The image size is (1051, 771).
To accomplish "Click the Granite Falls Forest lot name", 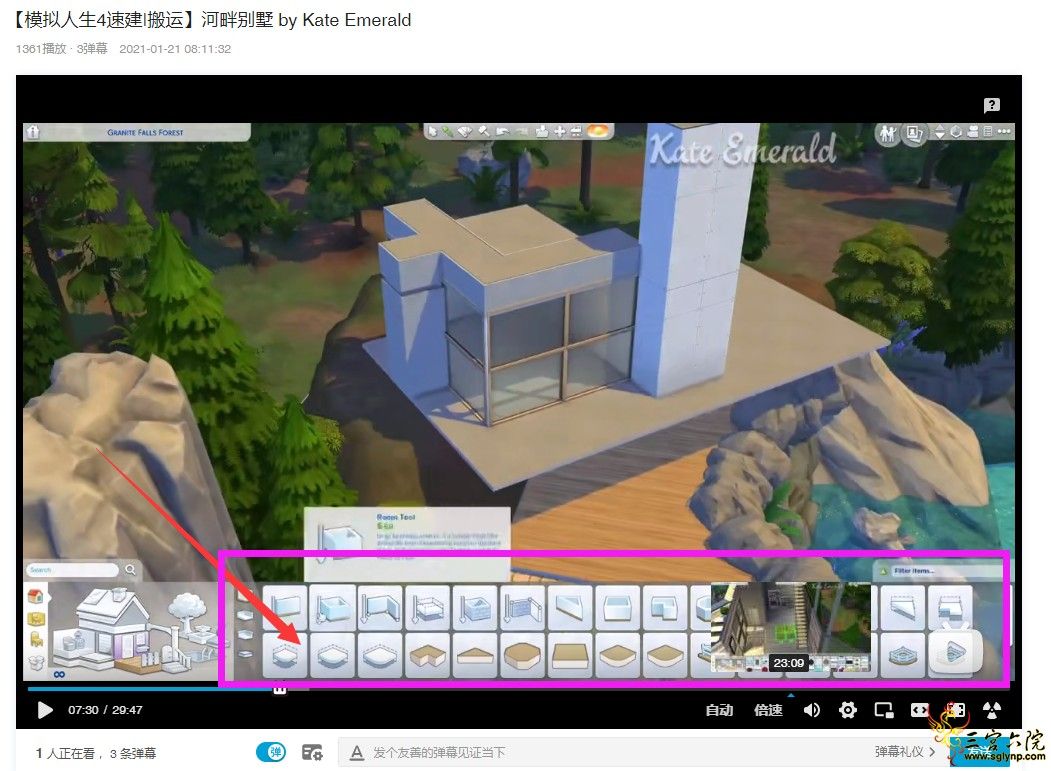I will [145, 133].
